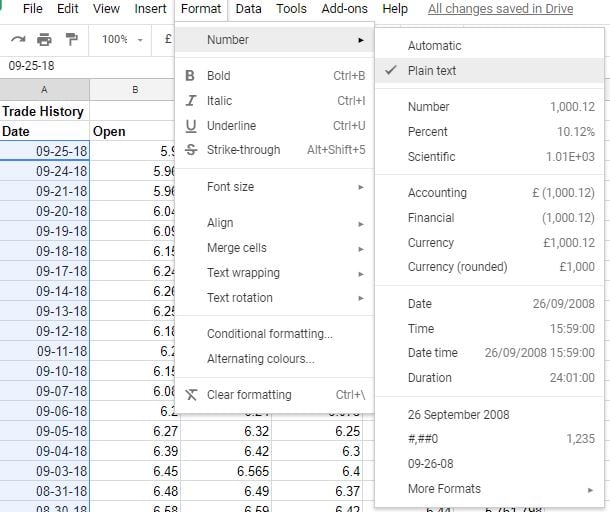Select the checked Plain text format
This screenshot has height=512, width=610.
[432, 71]
